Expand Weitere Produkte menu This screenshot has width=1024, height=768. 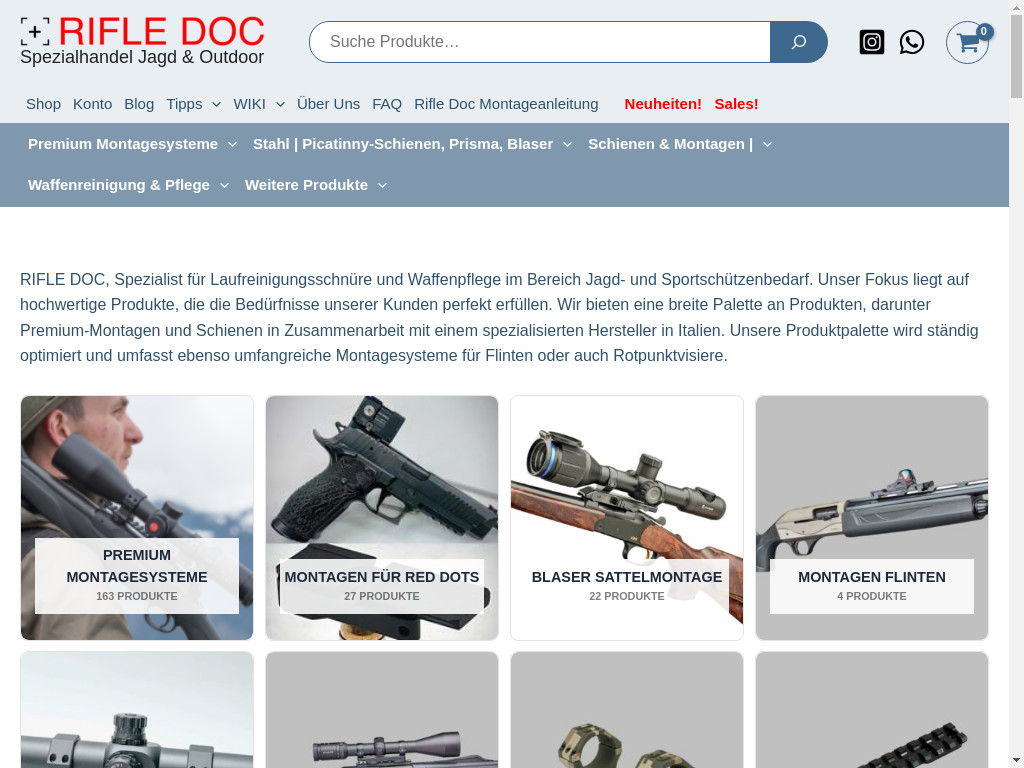(315, 185)
